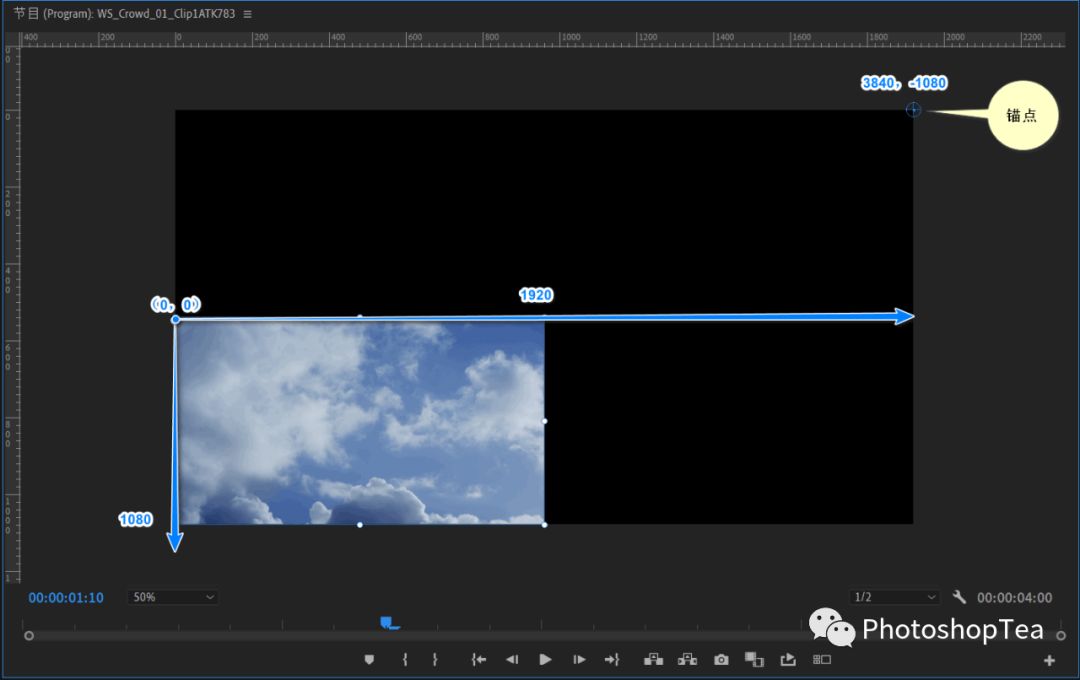Click the export share arrow icon
Screen dimensions: 1080x680
(787, 659)
